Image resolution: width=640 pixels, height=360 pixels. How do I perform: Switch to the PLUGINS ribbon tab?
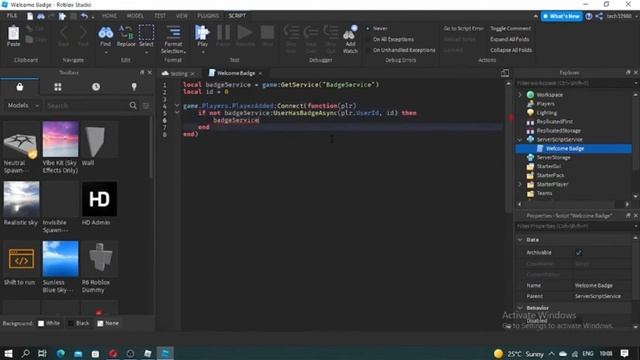coord(208,16)
